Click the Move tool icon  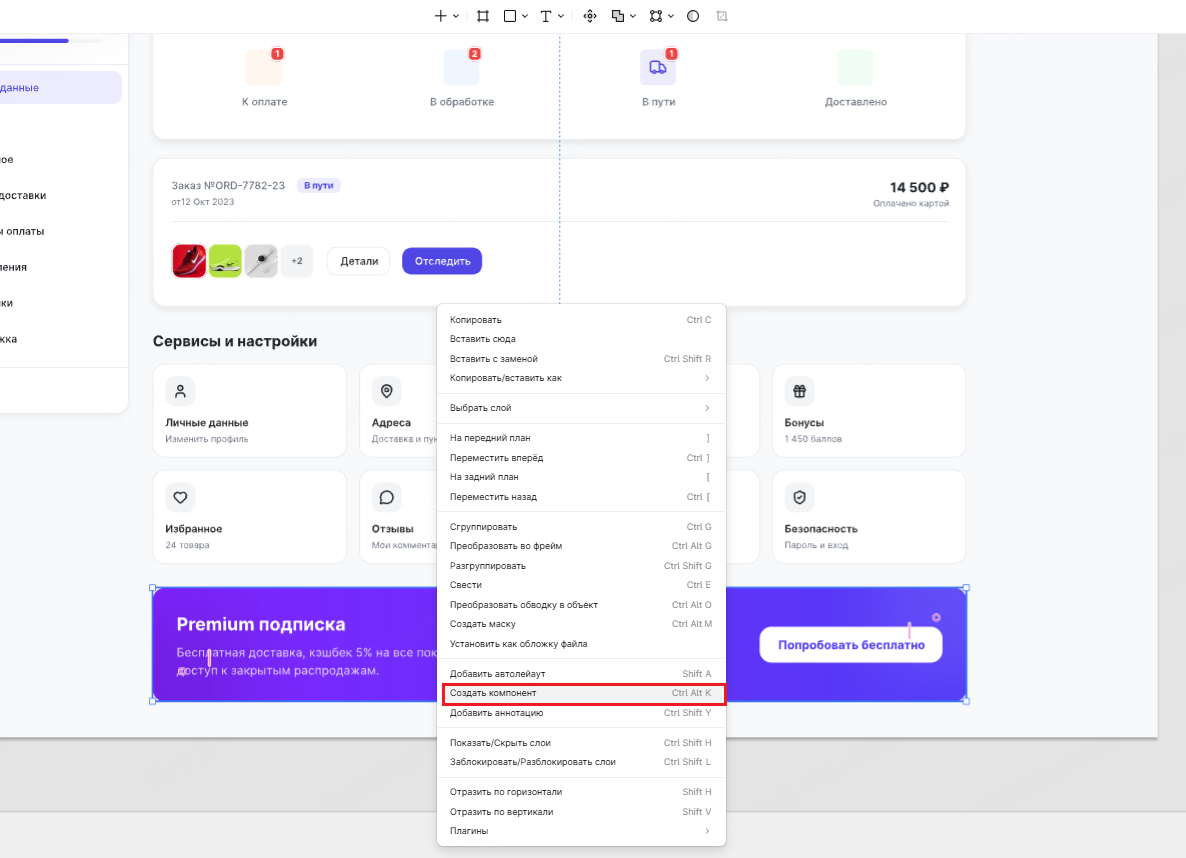(589, 16)
